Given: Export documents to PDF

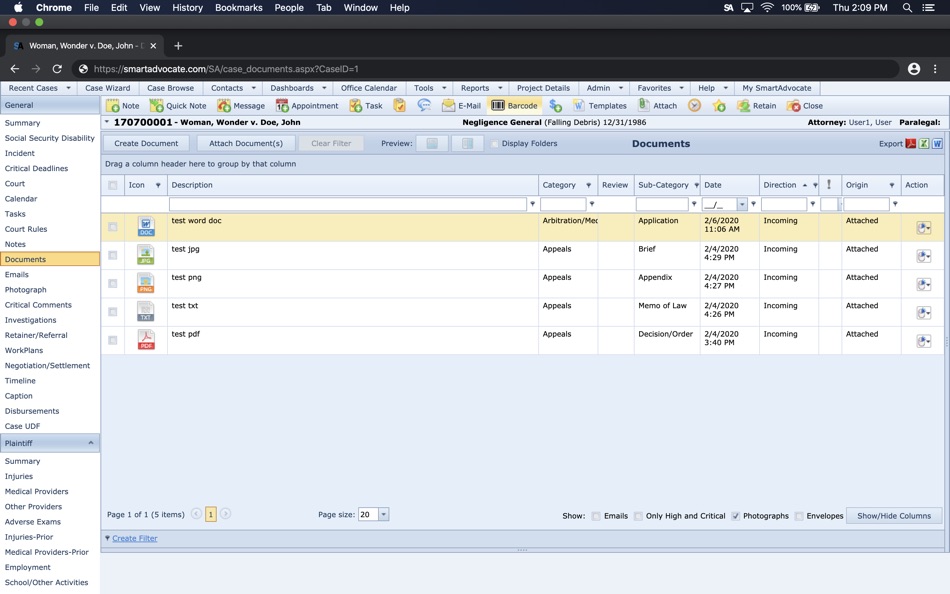Looking at the screenshot, I should coord(911,144).
